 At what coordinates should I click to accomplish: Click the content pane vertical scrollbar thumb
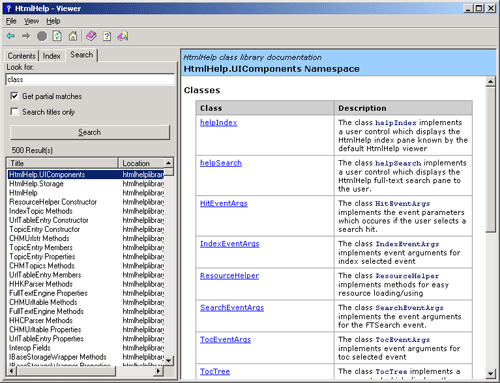490,159
